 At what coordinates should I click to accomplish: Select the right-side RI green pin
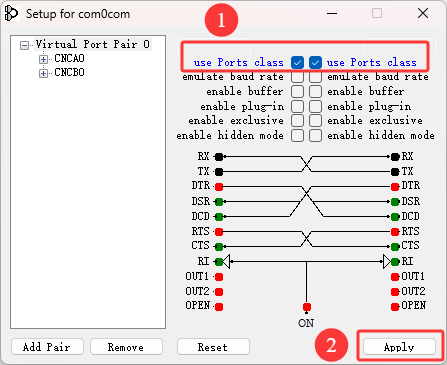coord(395,262)
